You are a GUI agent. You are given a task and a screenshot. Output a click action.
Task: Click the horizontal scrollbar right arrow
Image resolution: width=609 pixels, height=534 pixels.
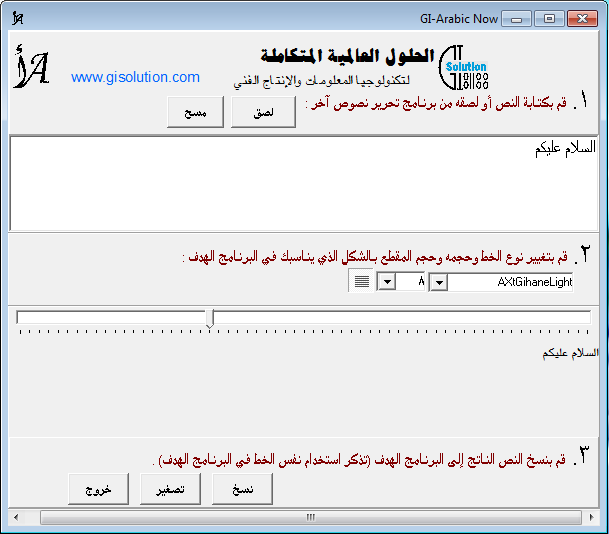pyautogui.click(x=589, y=517)
